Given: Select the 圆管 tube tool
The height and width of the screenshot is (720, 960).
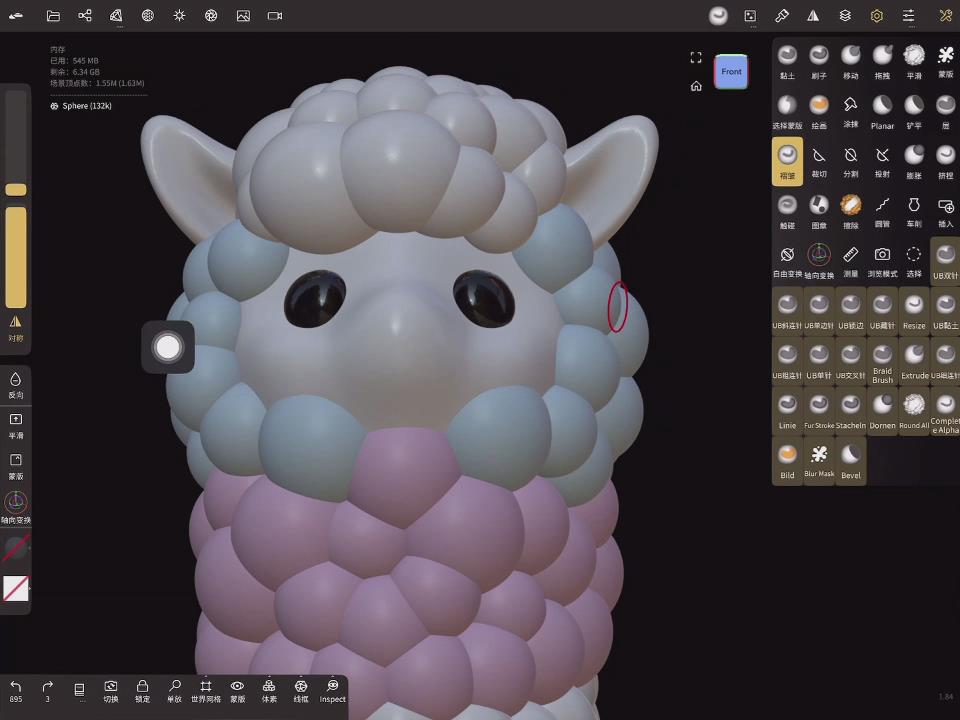Looking at the screenshot, I should (882, 212).
